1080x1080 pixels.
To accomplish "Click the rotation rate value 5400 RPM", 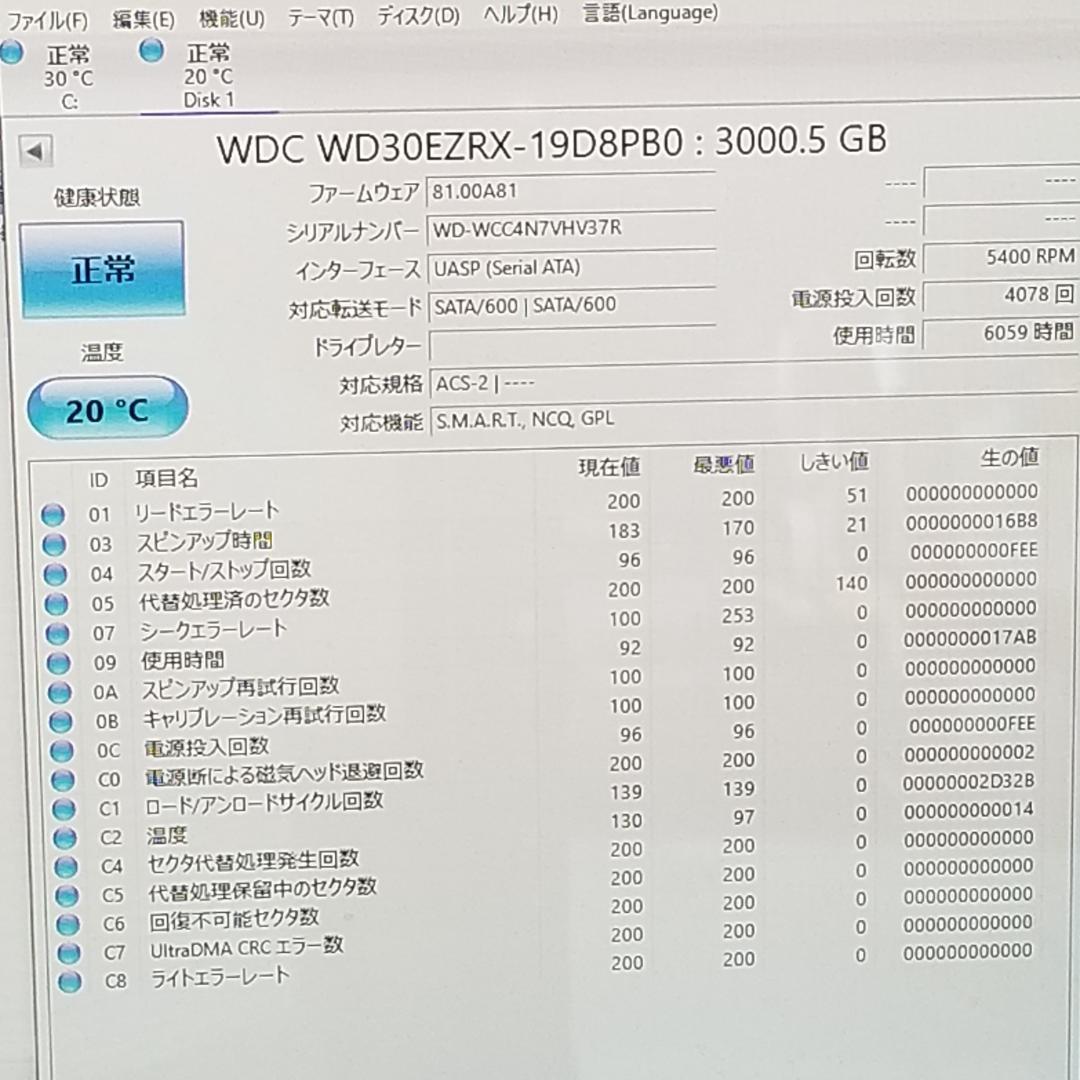I will click(x=1001, y=258).
